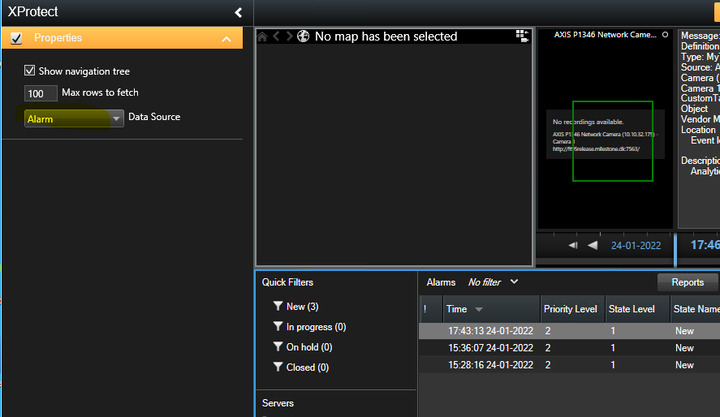Open the Alarm data source dropdown
This screenshot has height=417, width=720.
coord(73,118)
